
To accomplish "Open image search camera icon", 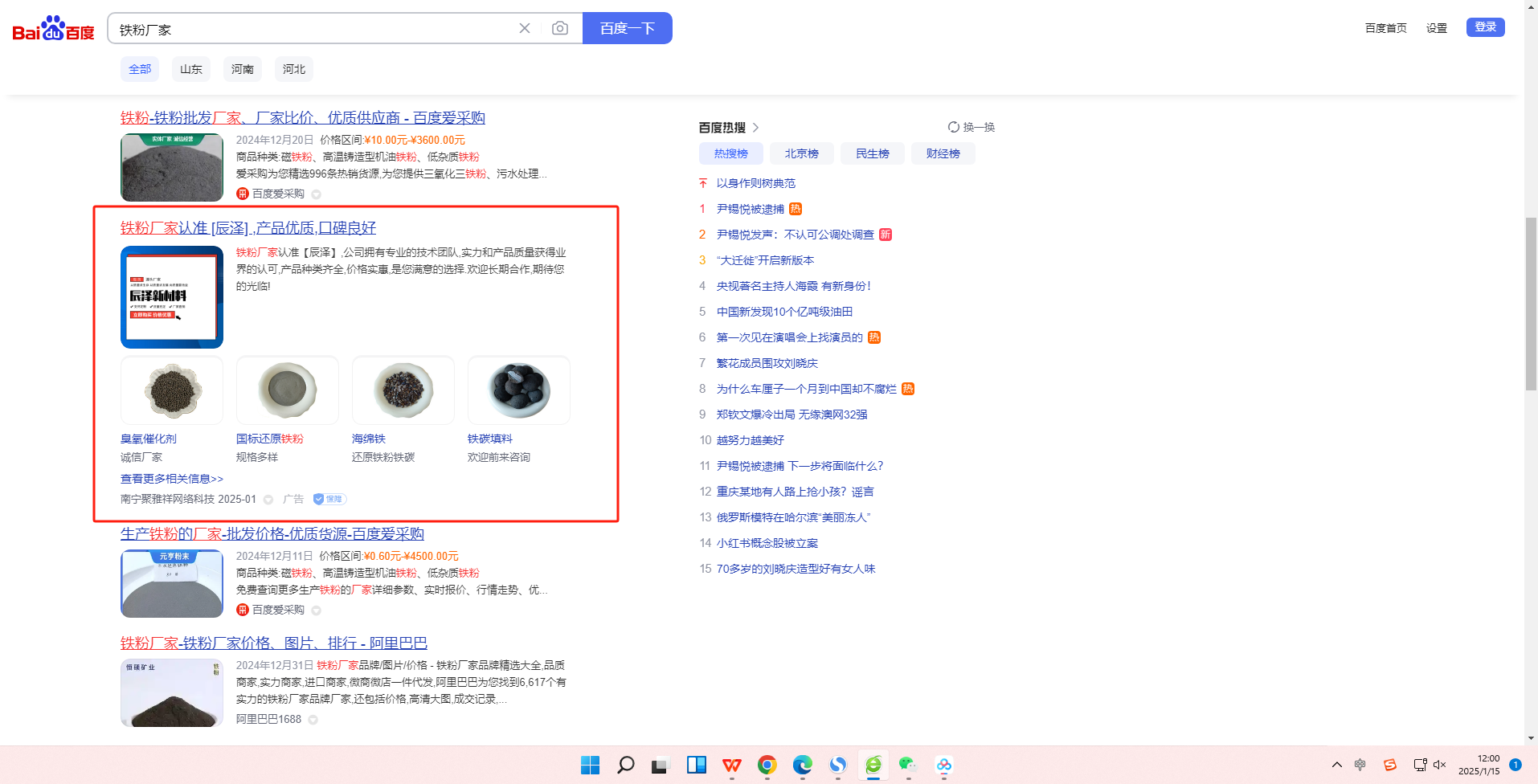I will pyautogui.click(x=560, y=28).
